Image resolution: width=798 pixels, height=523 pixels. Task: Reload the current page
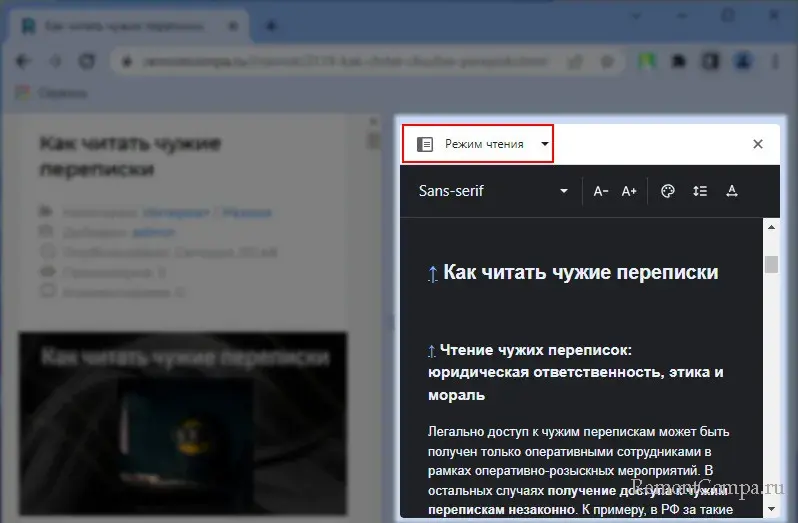click(x=87, y=61)
